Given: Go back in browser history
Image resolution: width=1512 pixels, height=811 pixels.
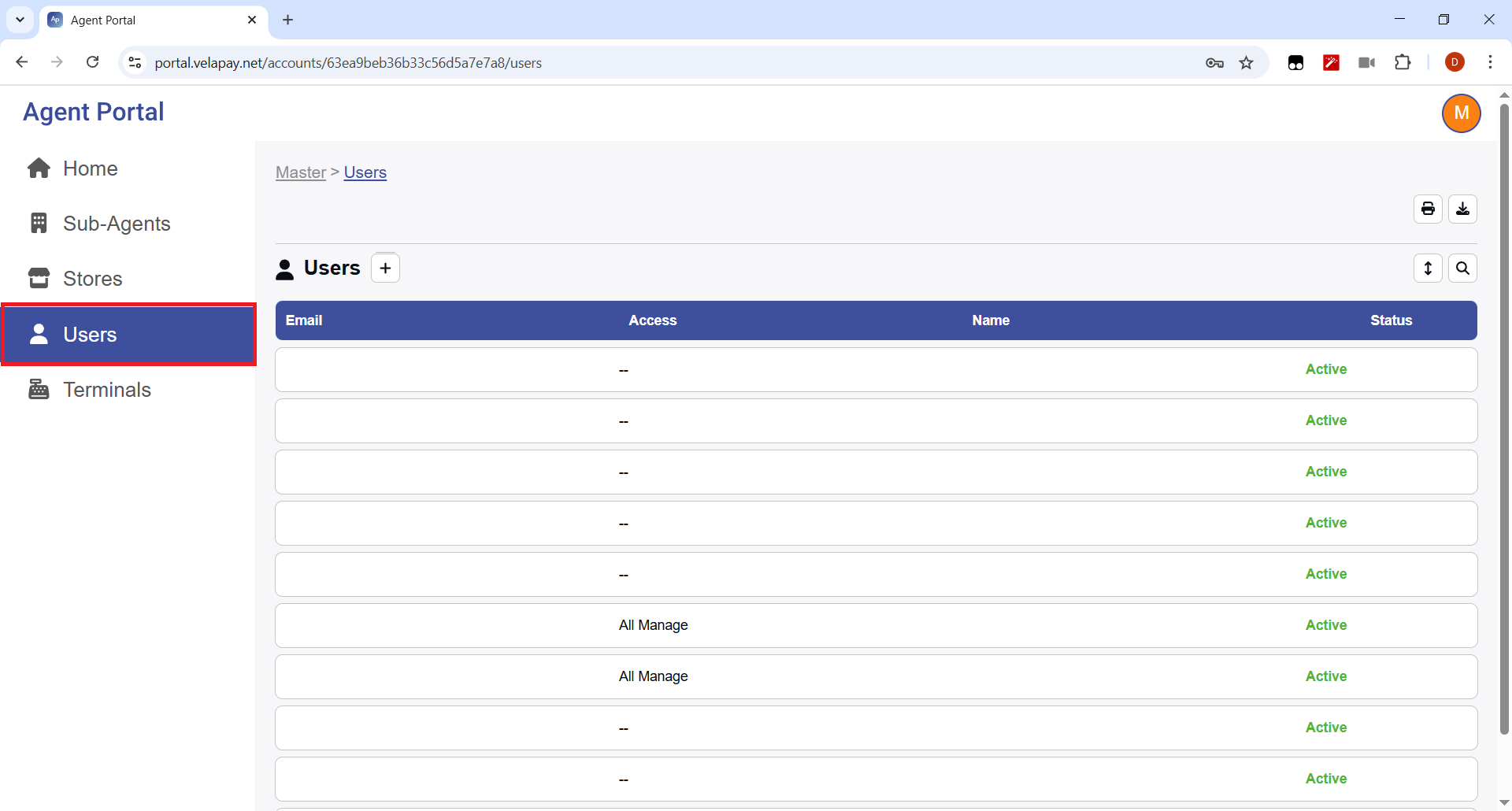Looking at the screenshot, I should click(22, 62).
